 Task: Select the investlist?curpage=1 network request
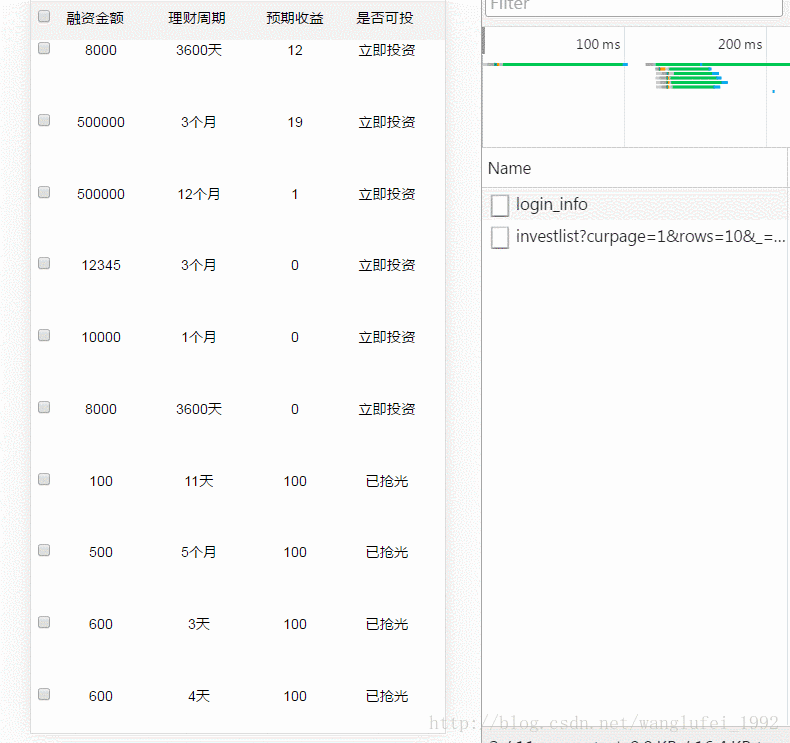(x=636, y=237)
